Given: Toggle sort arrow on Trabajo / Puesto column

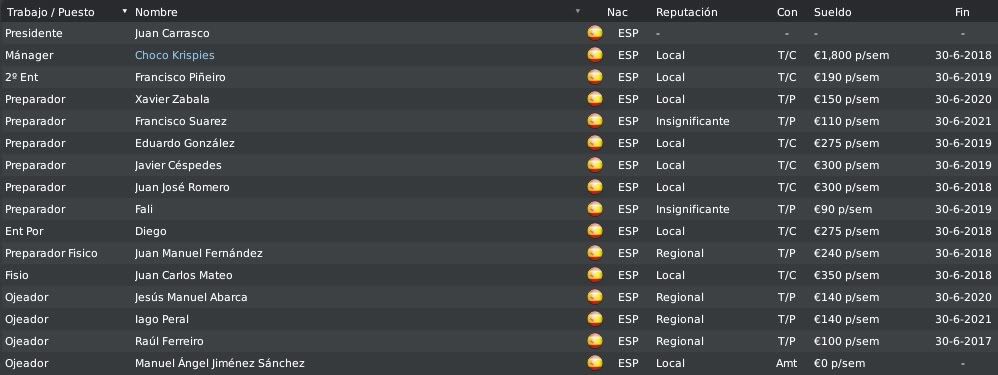Looking at the screenshot, I should (x=125, y=11).
